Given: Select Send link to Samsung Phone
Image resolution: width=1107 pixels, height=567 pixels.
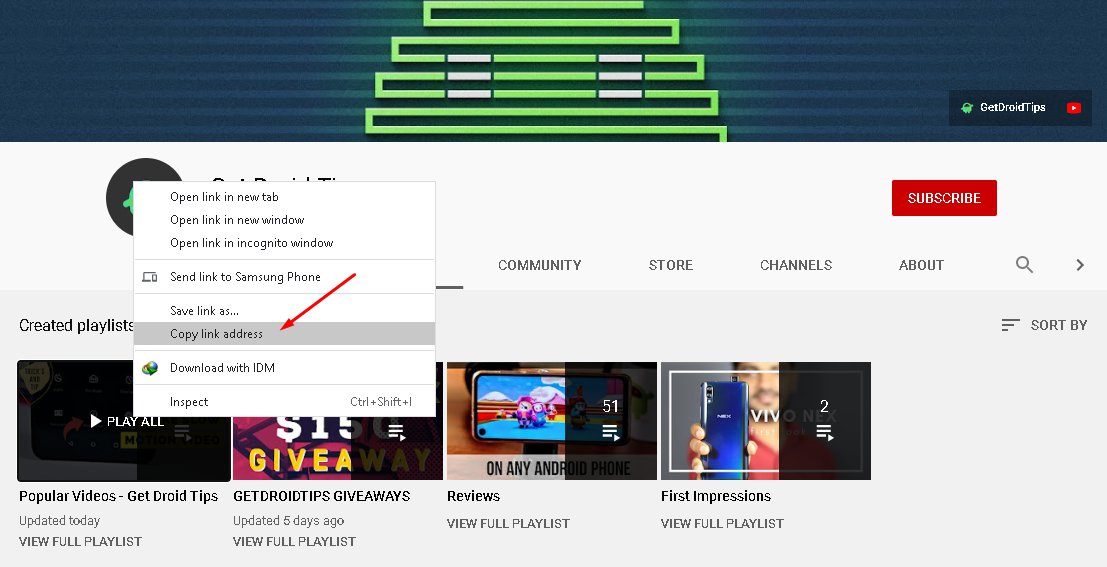Looking at the screenshot, I should (285, 277).
